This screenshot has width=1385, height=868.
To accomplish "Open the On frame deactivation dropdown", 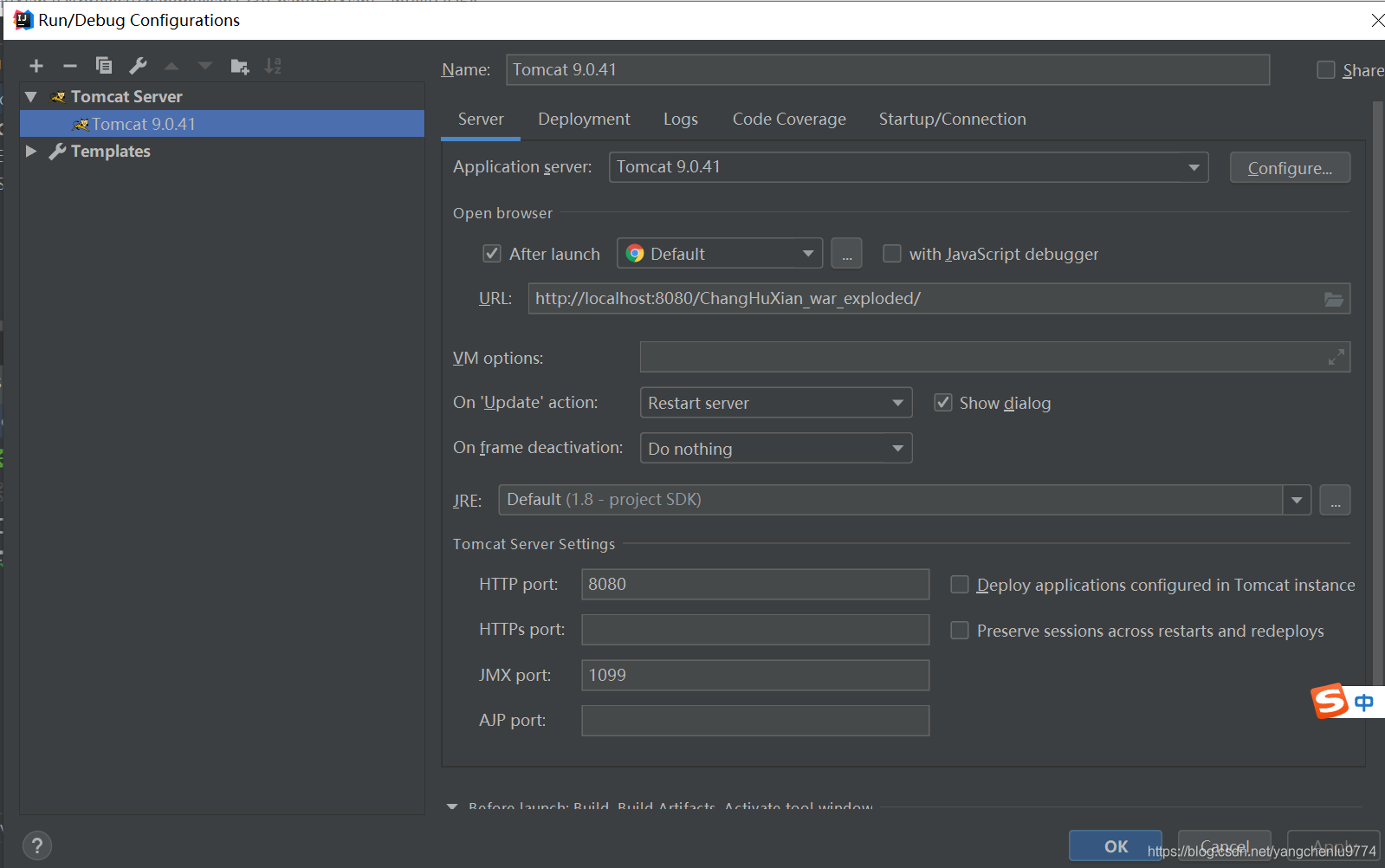I will point(776,449).
